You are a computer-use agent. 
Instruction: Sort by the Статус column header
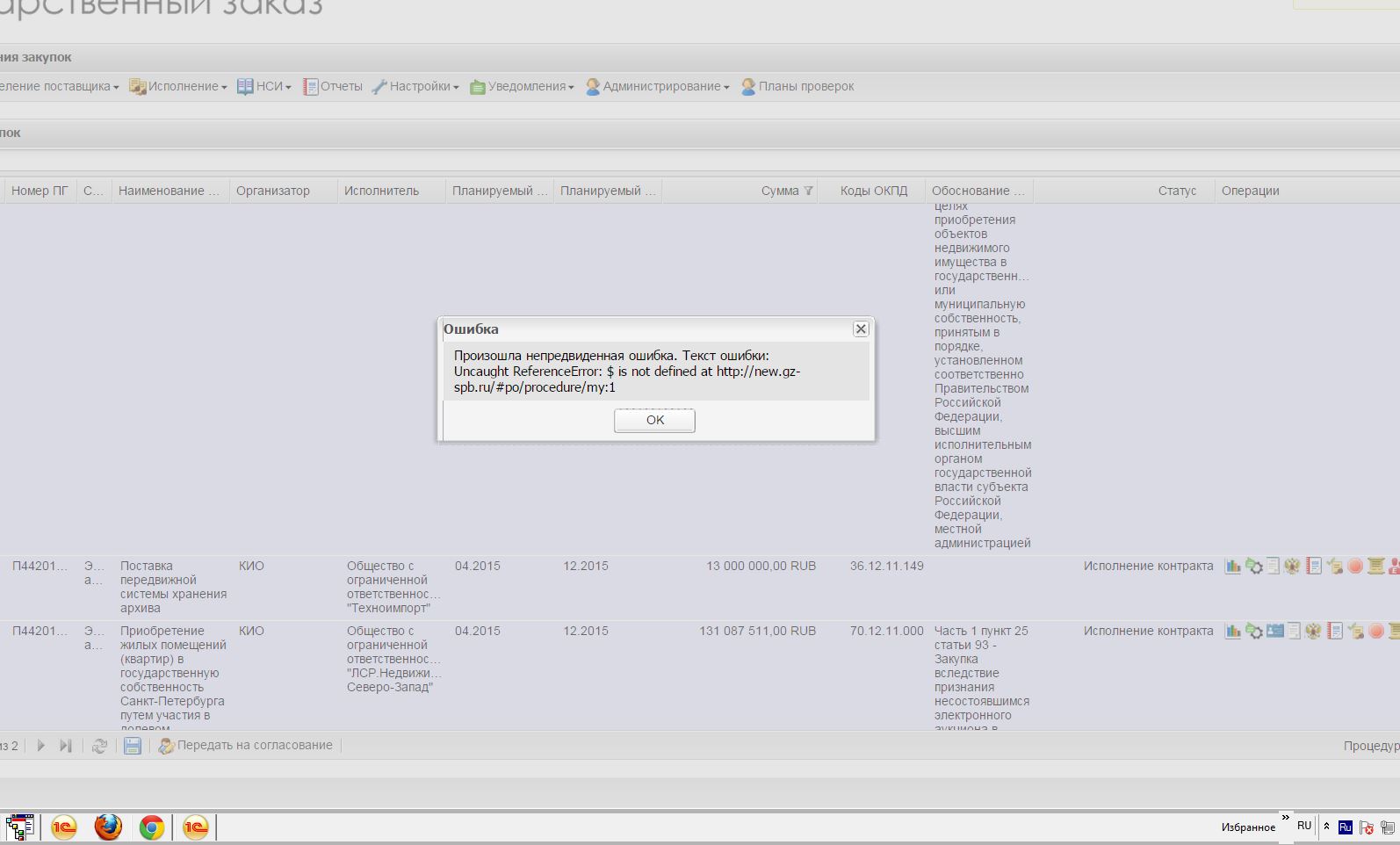(1177, 191)
